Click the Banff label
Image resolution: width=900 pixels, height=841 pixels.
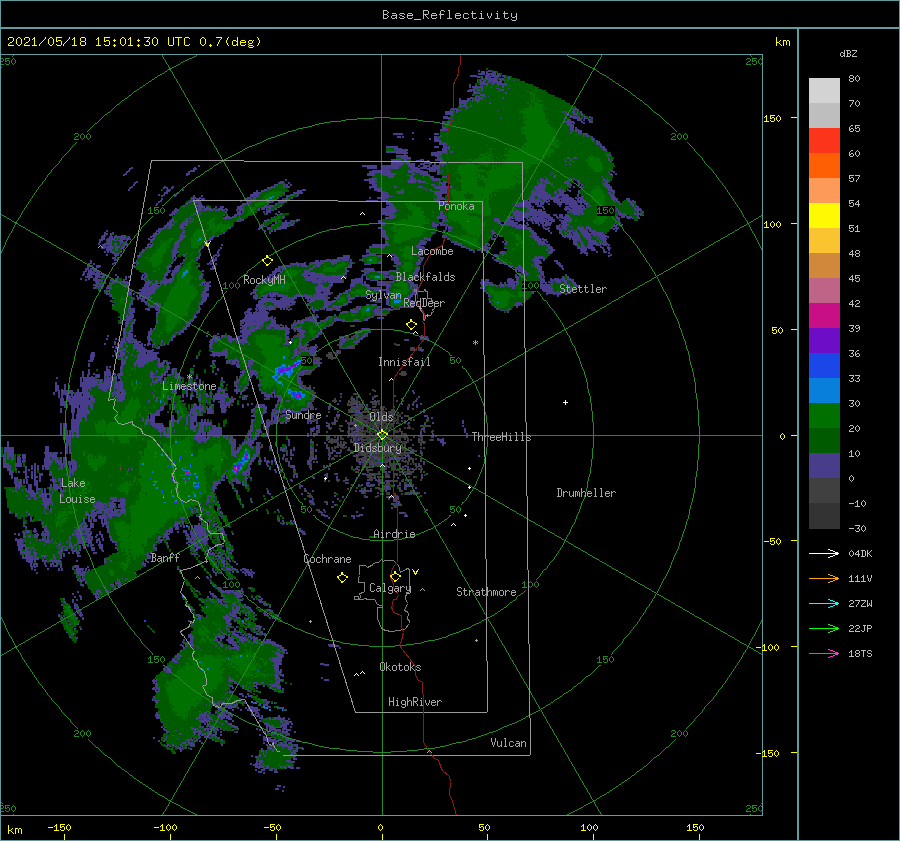click(165, 558)
